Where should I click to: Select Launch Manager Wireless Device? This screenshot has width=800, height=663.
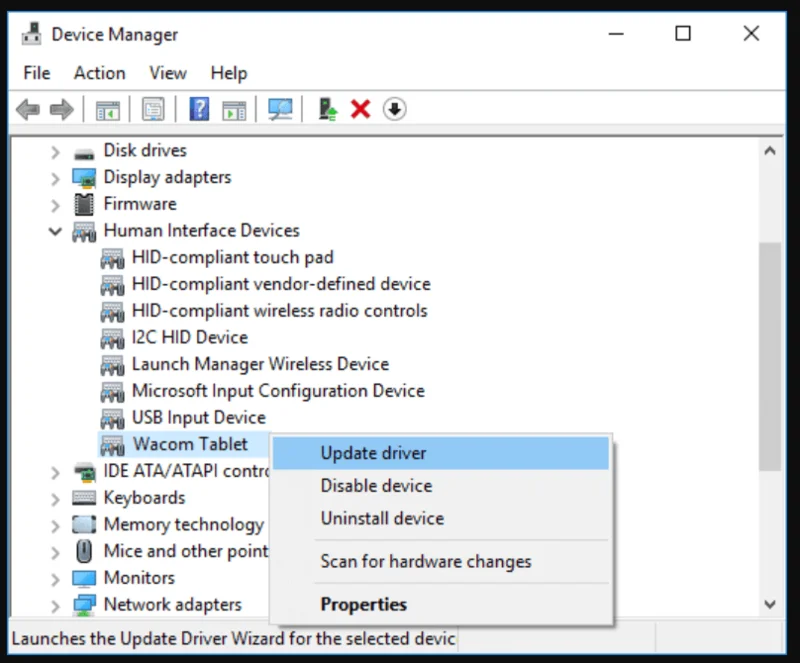(260, 364)
